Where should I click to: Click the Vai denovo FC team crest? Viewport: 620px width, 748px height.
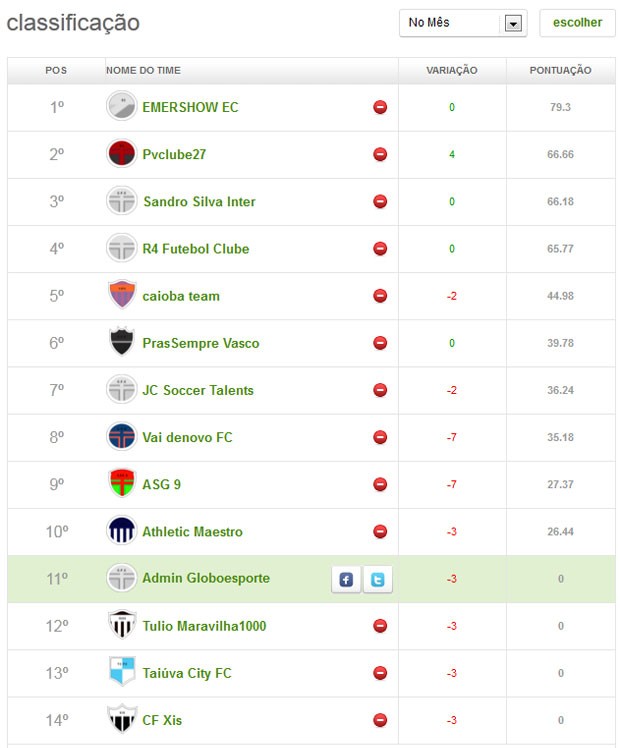[x=122, y=436]
